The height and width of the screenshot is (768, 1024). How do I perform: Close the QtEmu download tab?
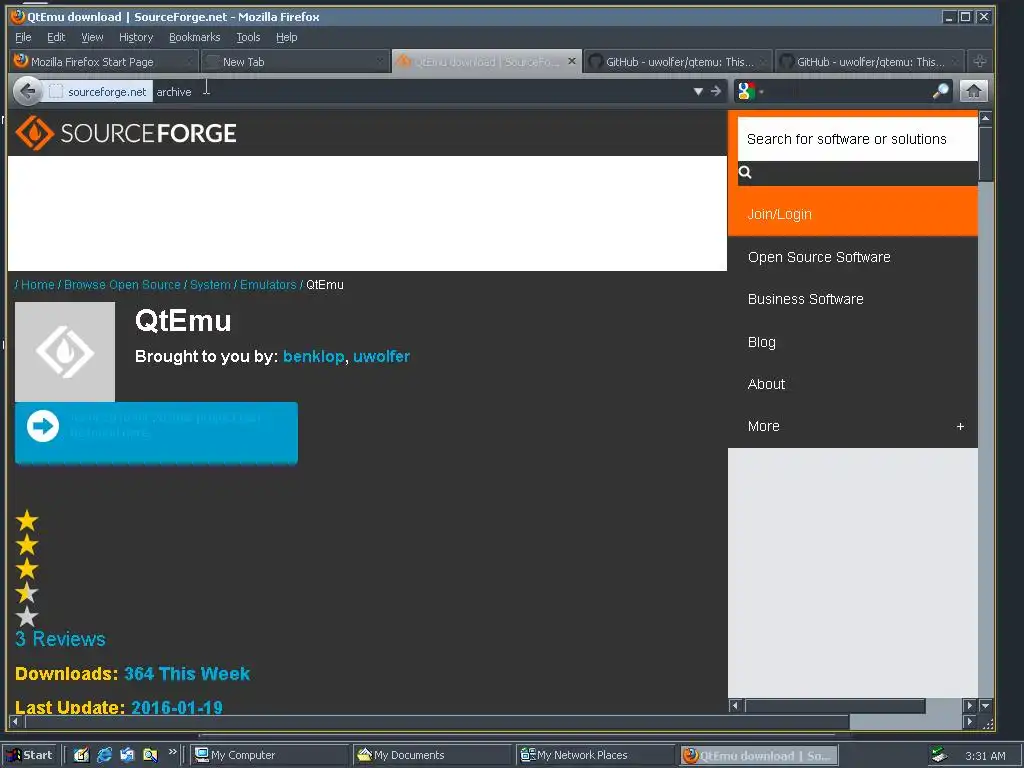[x=571, y=61]
